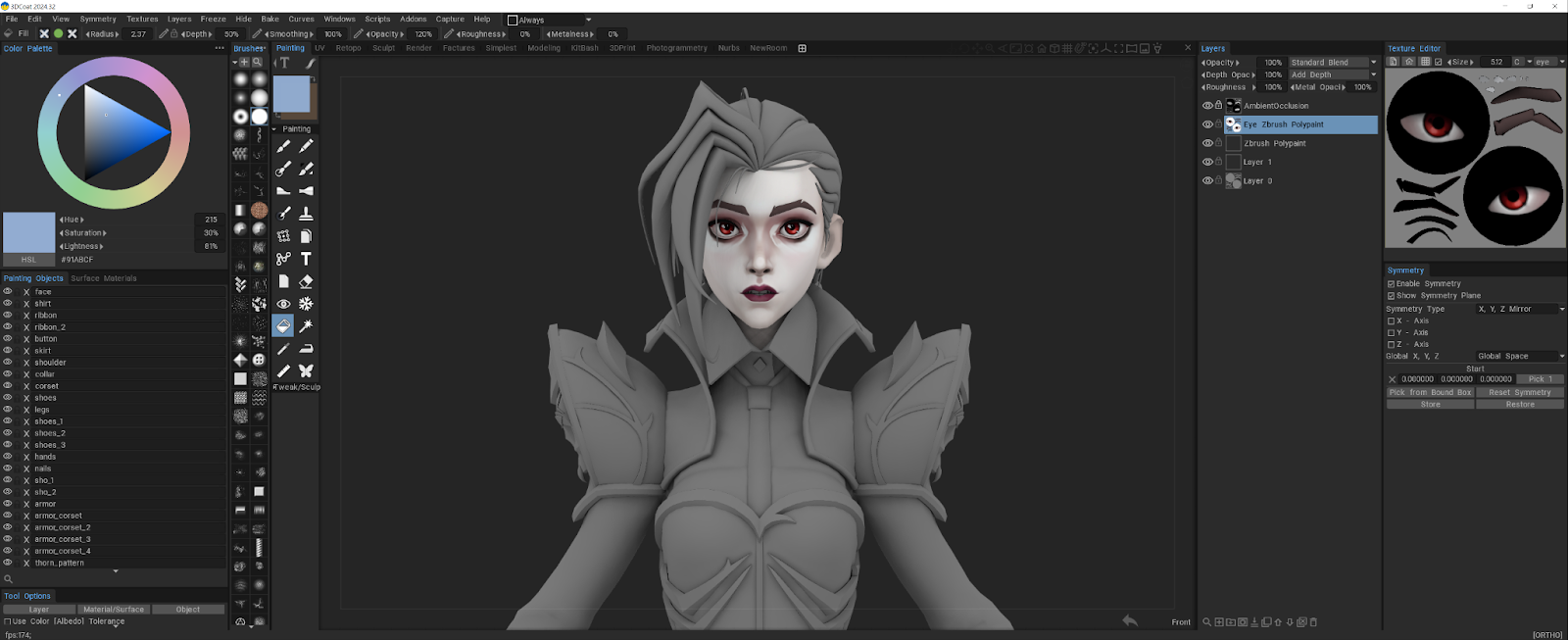The width and height of the screenshot is (1568, 640).
Task: Hide the AmbientOcclusion layer
Action: point(1207,106)
